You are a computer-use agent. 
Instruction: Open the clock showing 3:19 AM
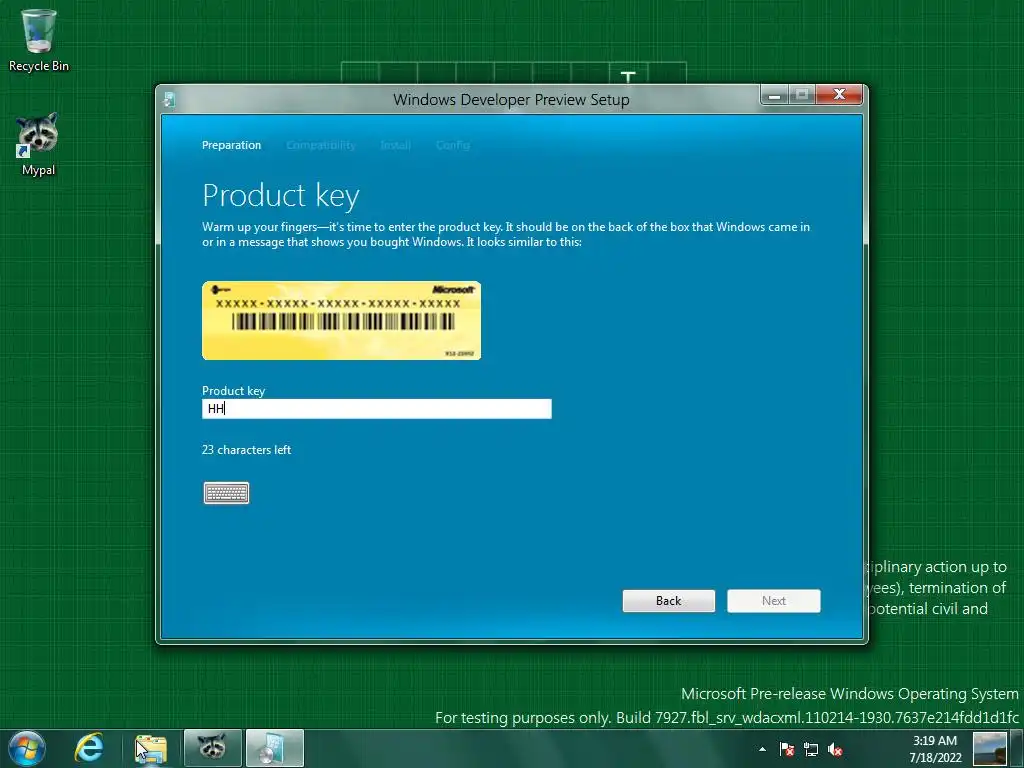pos(935,749)
